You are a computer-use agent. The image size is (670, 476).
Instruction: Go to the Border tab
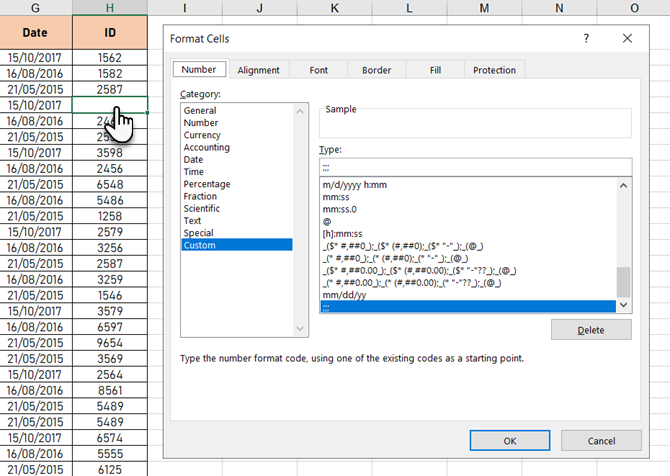376,70
